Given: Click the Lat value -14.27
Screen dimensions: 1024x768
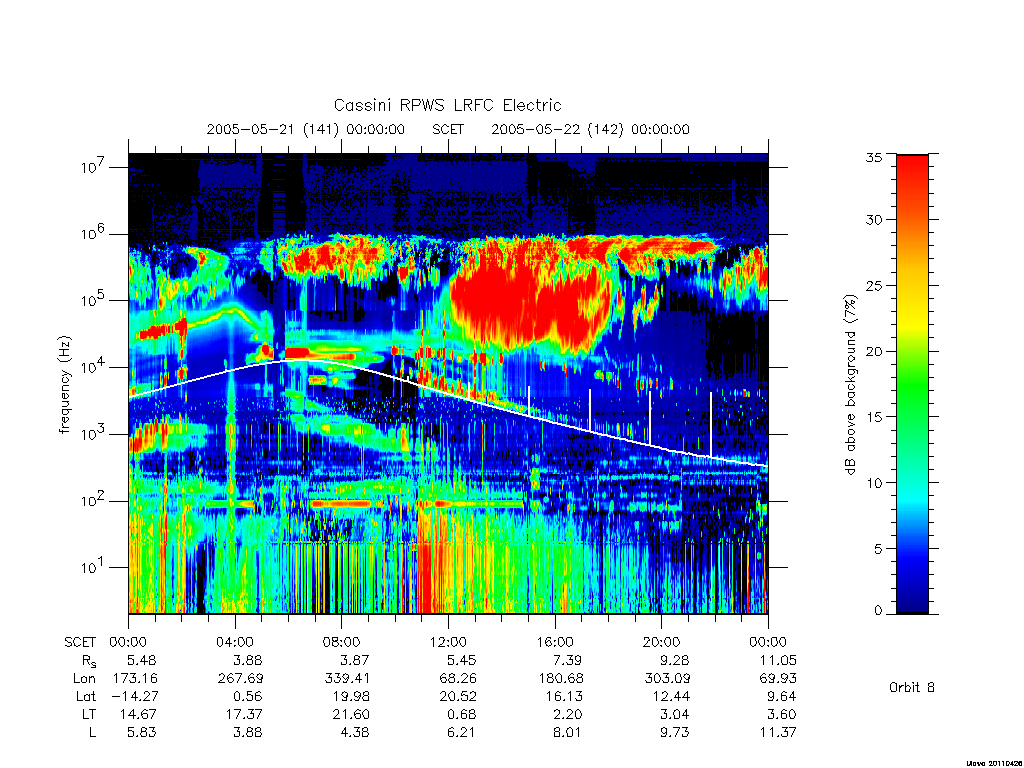Looking at the screenshot, I should pos(134,696).
